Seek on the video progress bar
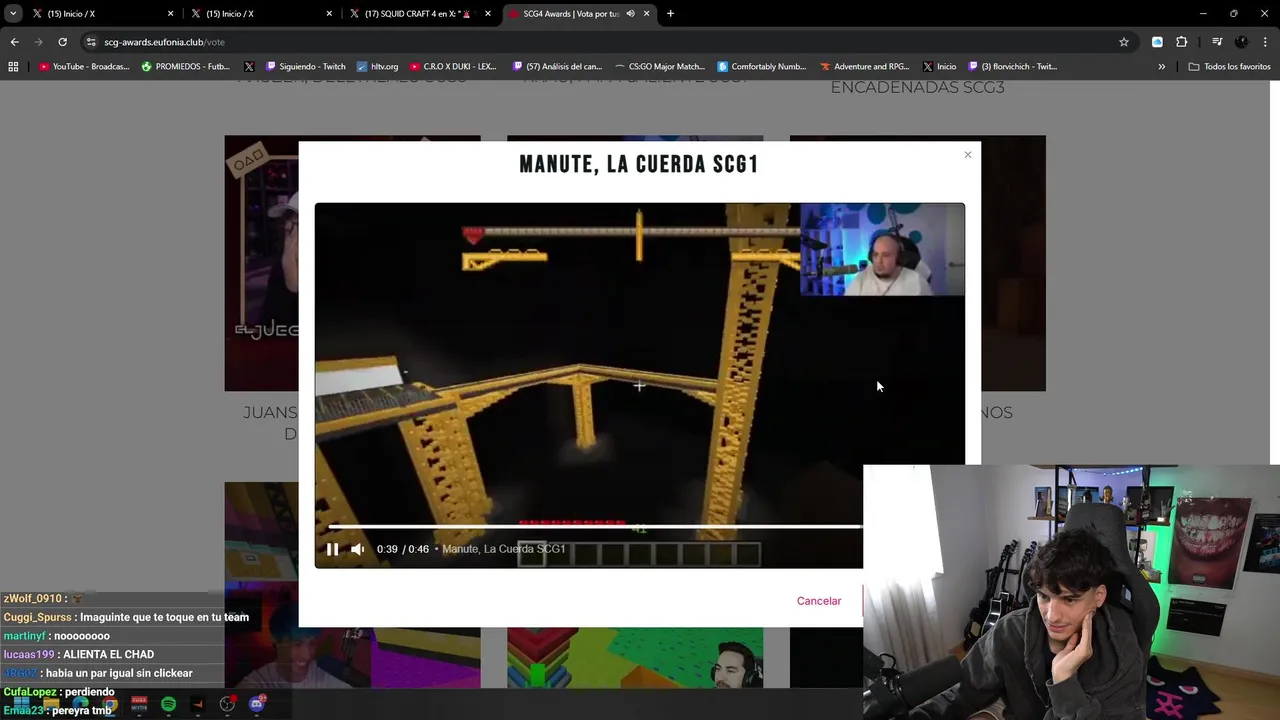The width and height of the screenshot is (1280, 720). 595,526
